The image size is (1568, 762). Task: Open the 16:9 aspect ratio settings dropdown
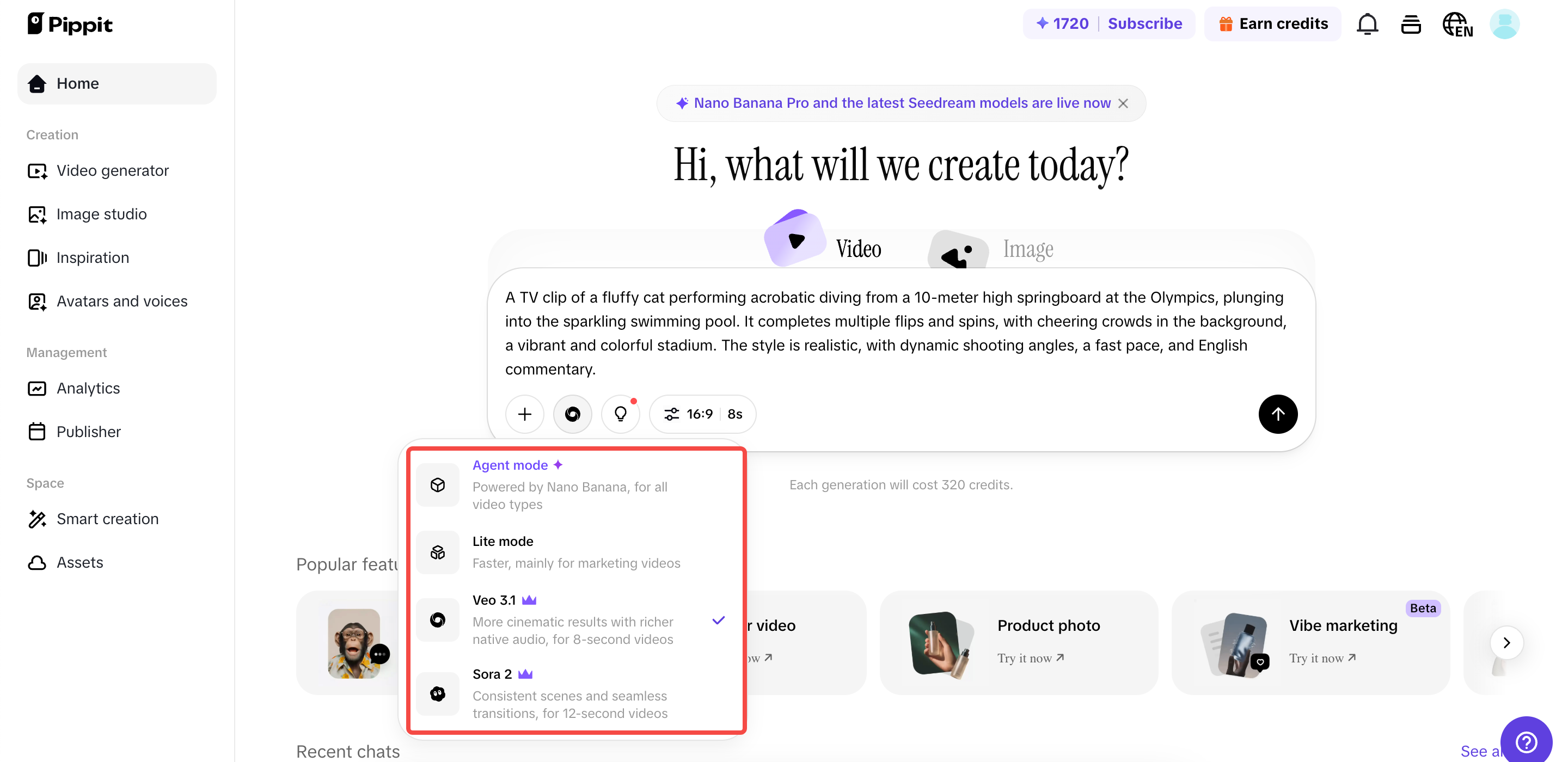pos(702,414)
